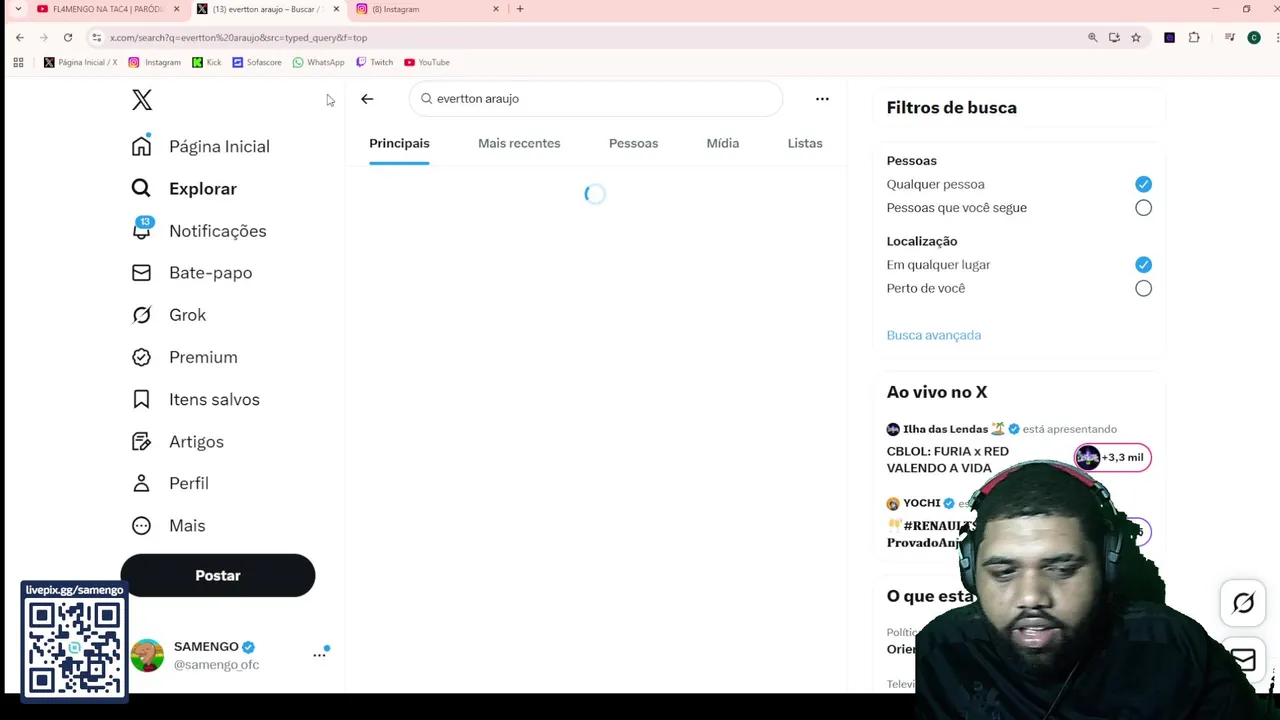Switch to Mídia tab

tap(722, 143)
